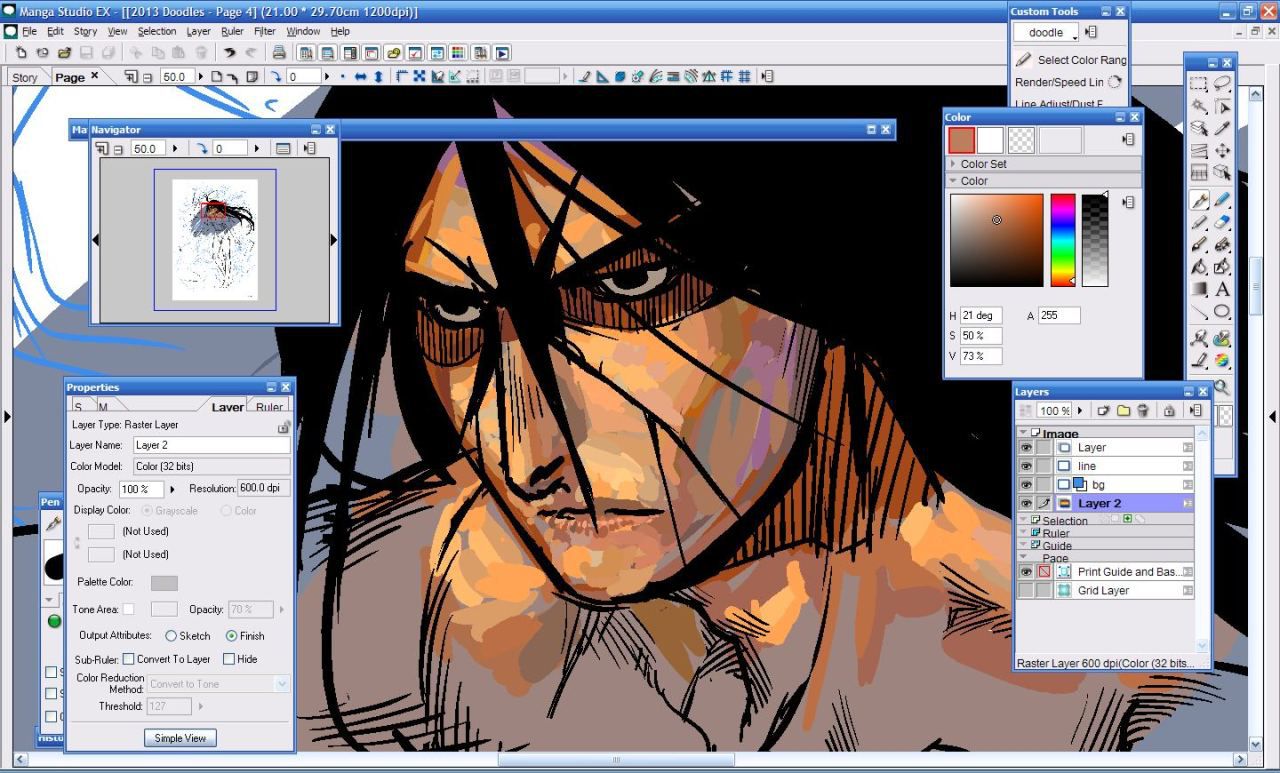Choose the Render/Speed Lines custom tool

[1069, 82]
